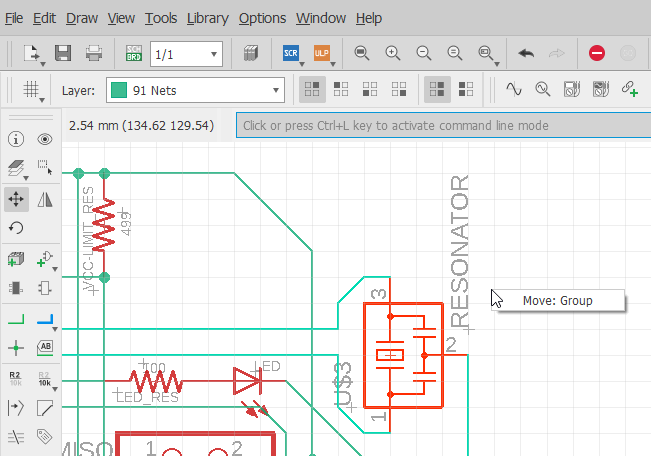The image size is (651, 456).
Task: Select the AB Label tool
Action: pos(45,348)
